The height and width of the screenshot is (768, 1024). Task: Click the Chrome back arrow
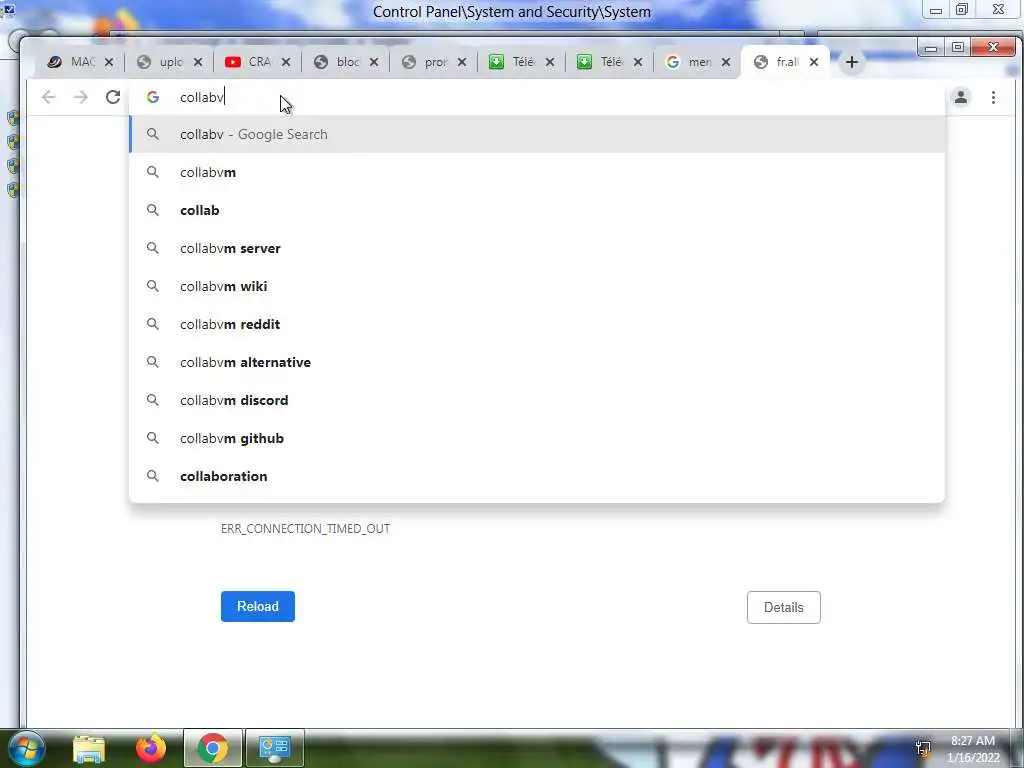coord(48,97)
